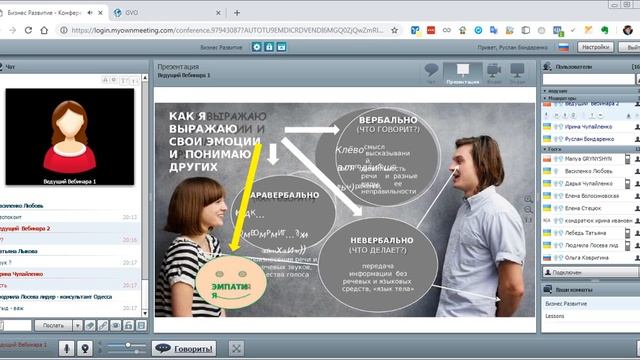The width and height of the screenshot is (640, 360).
Task: Toggle fullscreen with the expand arrows button
Action: point(236,349)
